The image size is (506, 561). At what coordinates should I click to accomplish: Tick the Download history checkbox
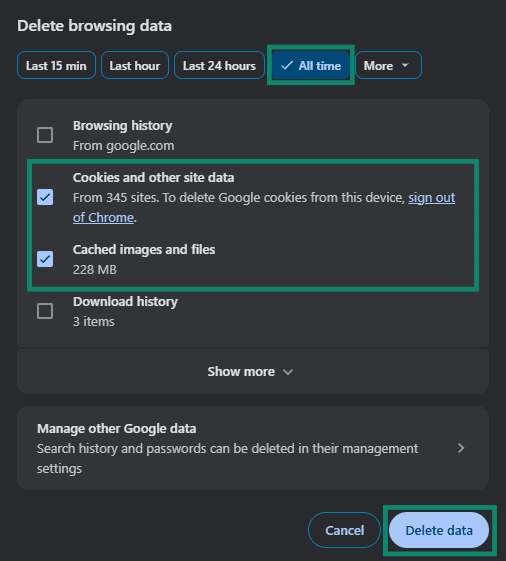[45, 311]
